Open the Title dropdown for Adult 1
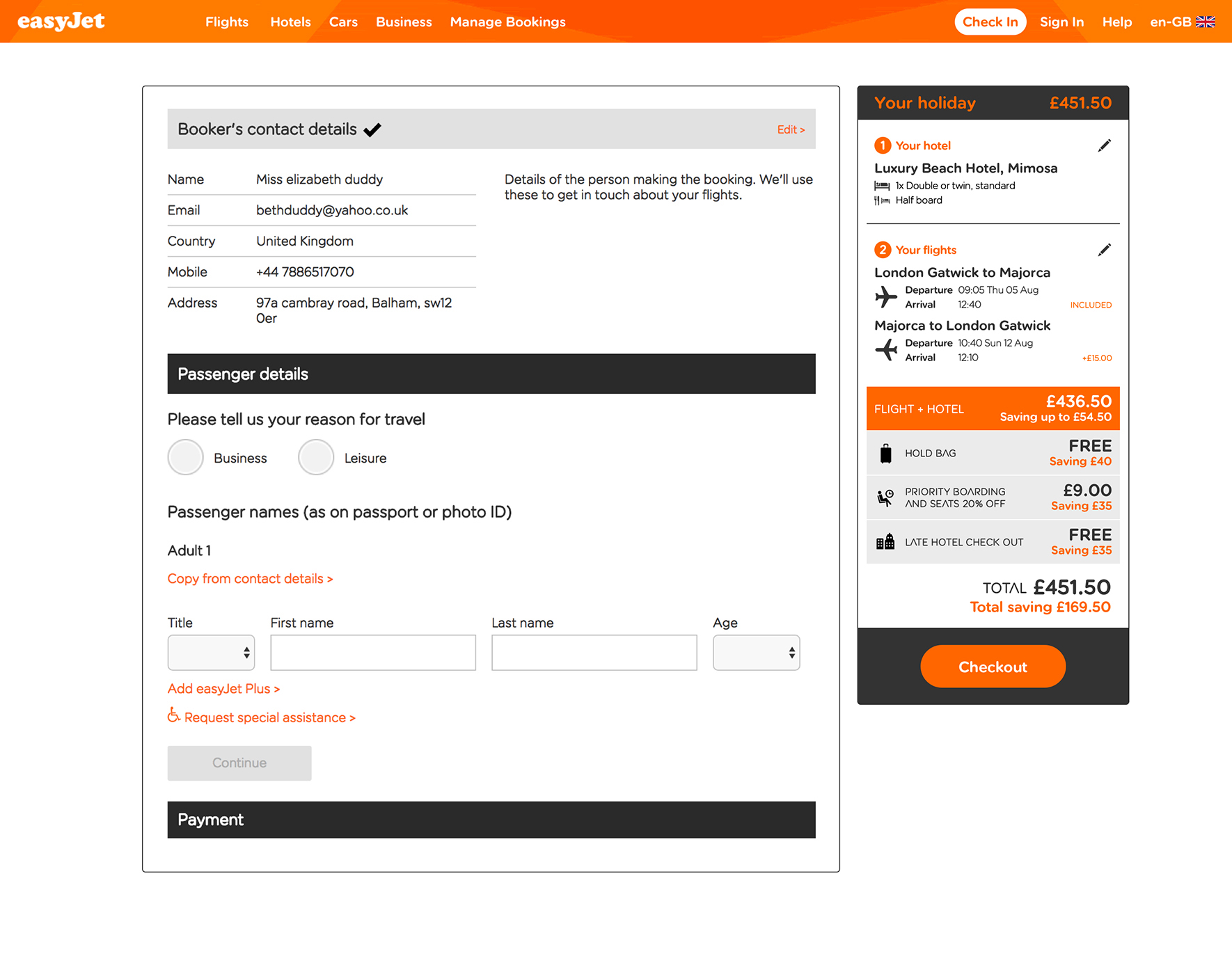 pos(211,653)
